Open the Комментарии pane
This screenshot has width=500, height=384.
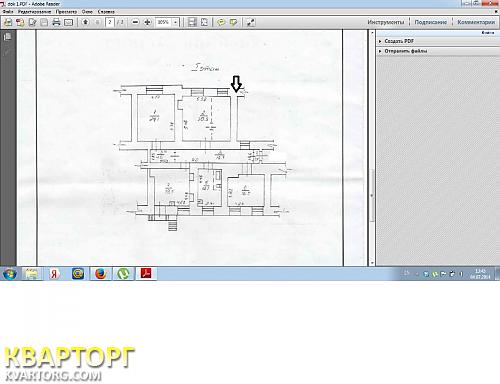476,22
